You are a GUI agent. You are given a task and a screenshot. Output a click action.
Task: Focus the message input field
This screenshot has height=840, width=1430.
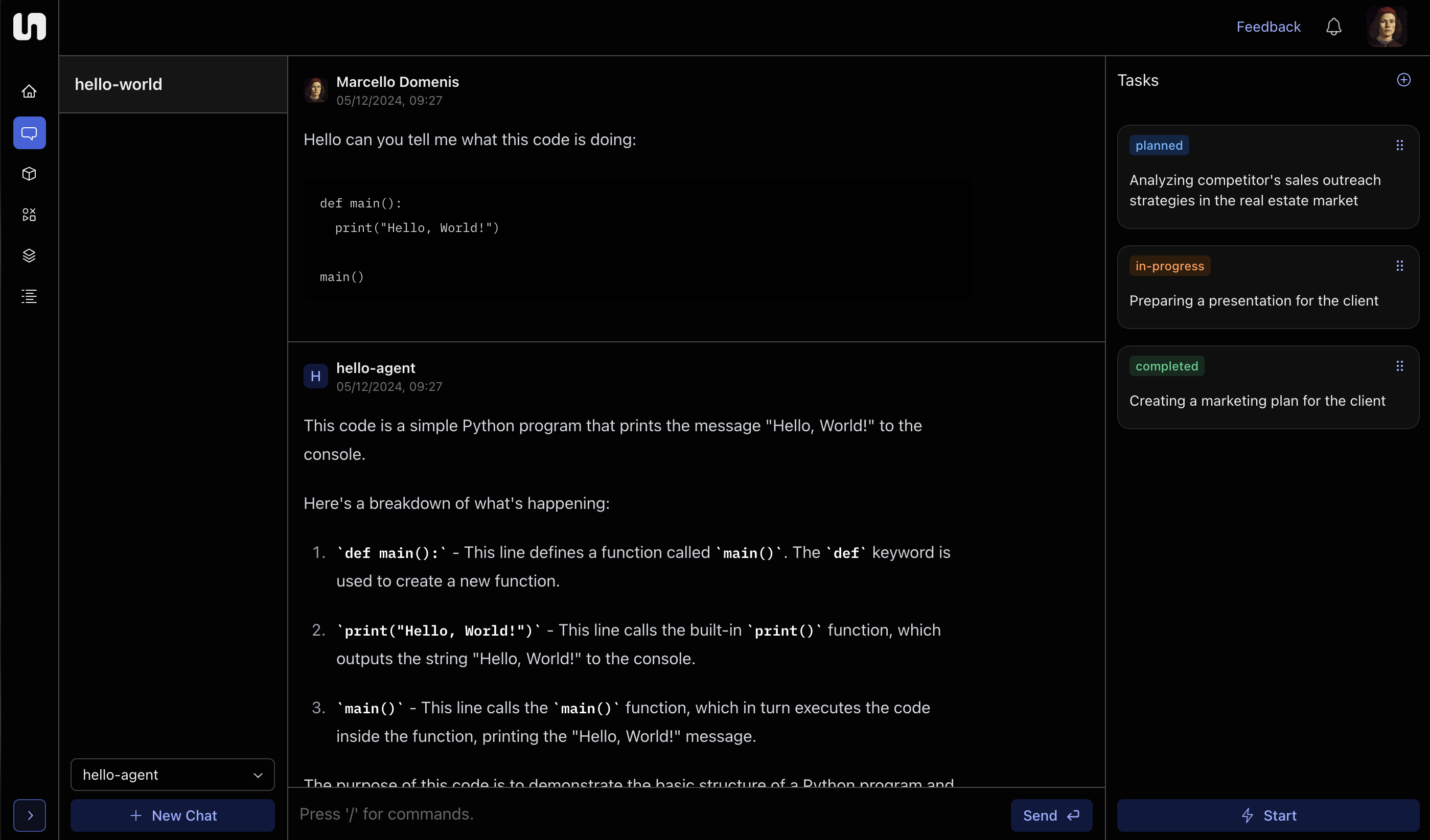tap(647, 814)
